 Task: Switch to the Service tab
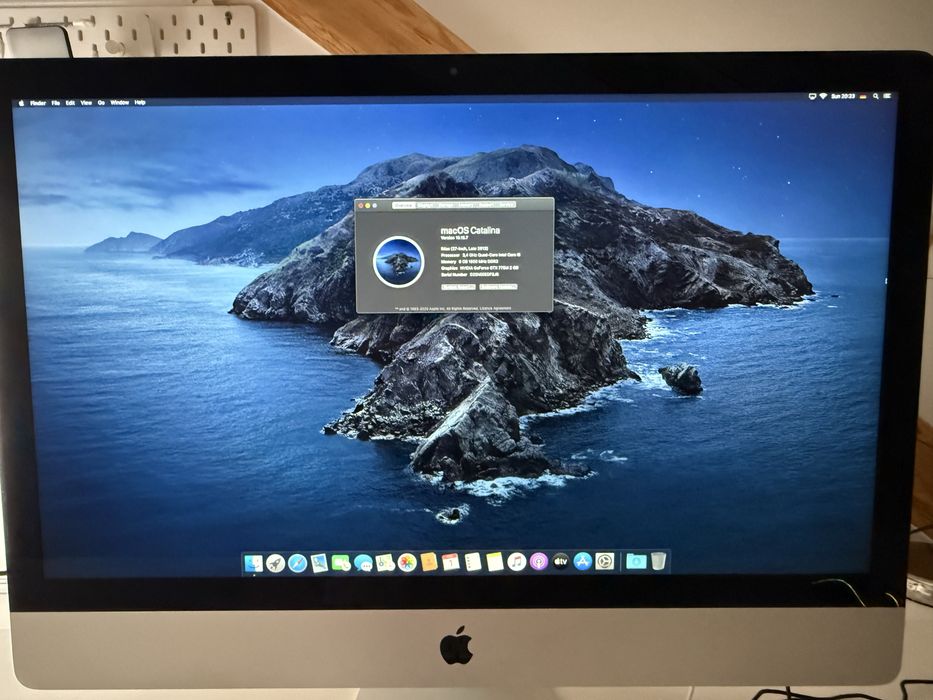point(506,205)
